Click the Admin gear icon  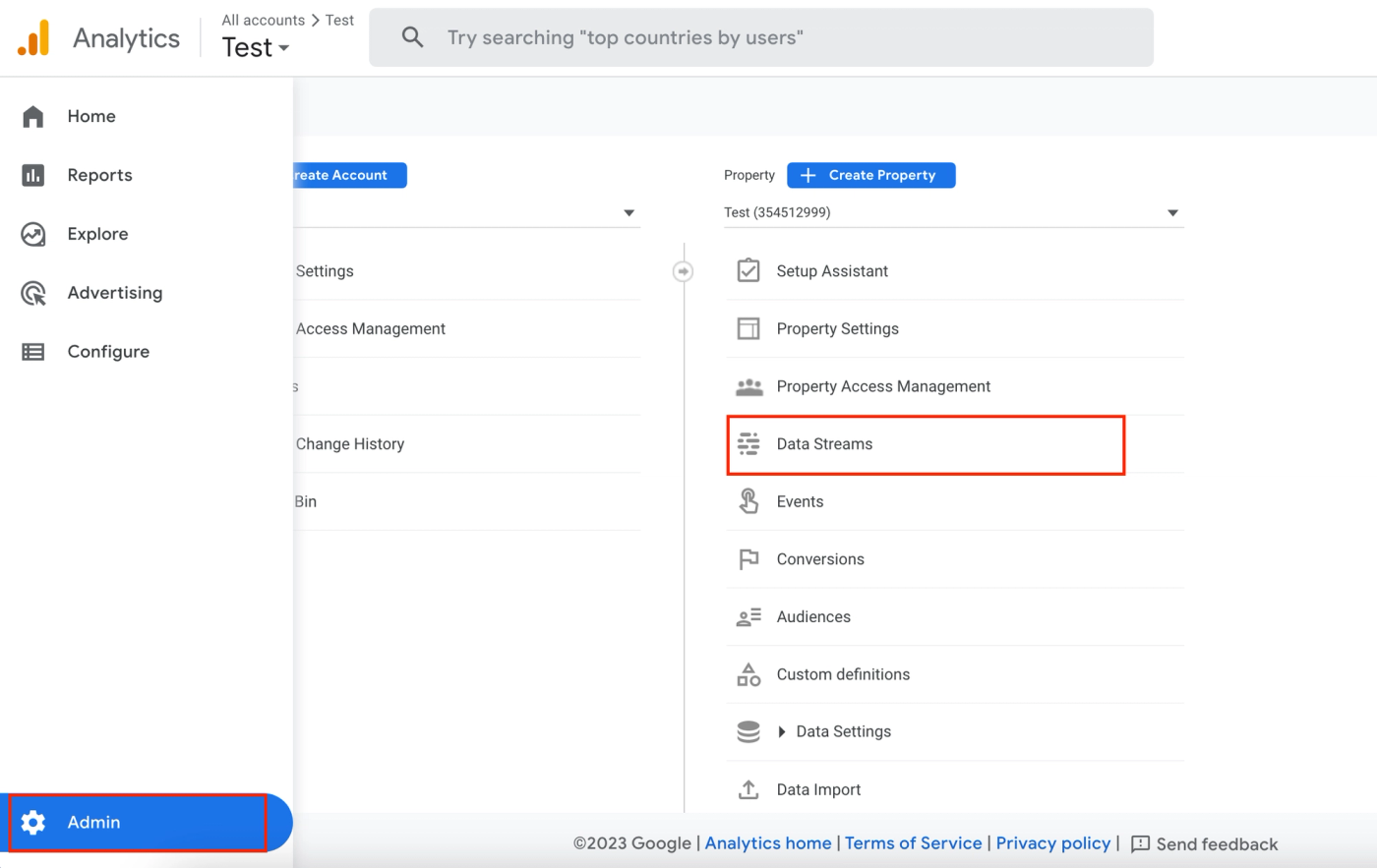(x=33, y=822)
